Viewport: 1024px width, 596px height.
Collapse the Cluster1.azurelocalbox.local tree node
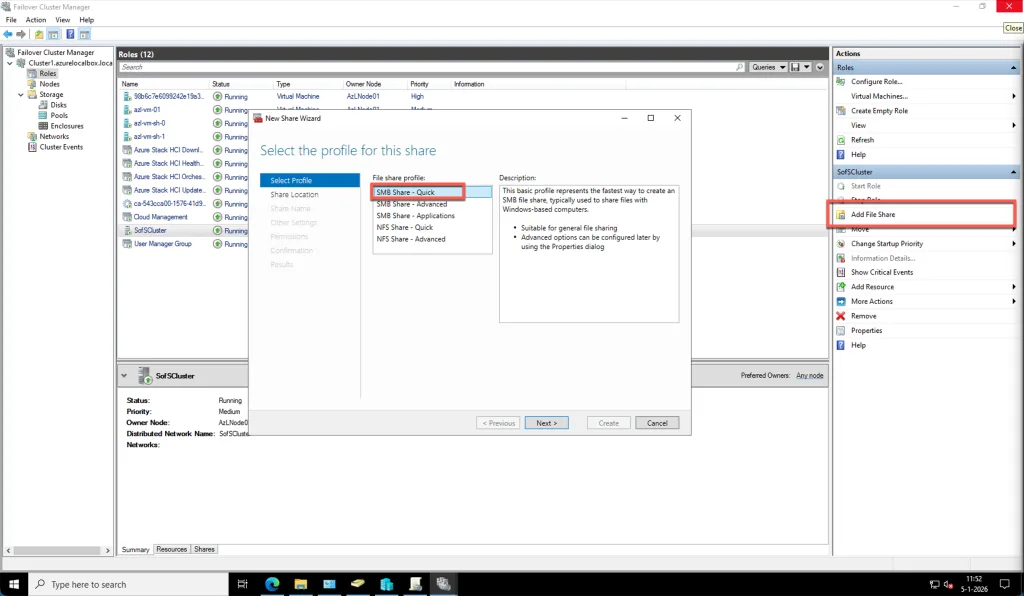(x=11, y=63)
